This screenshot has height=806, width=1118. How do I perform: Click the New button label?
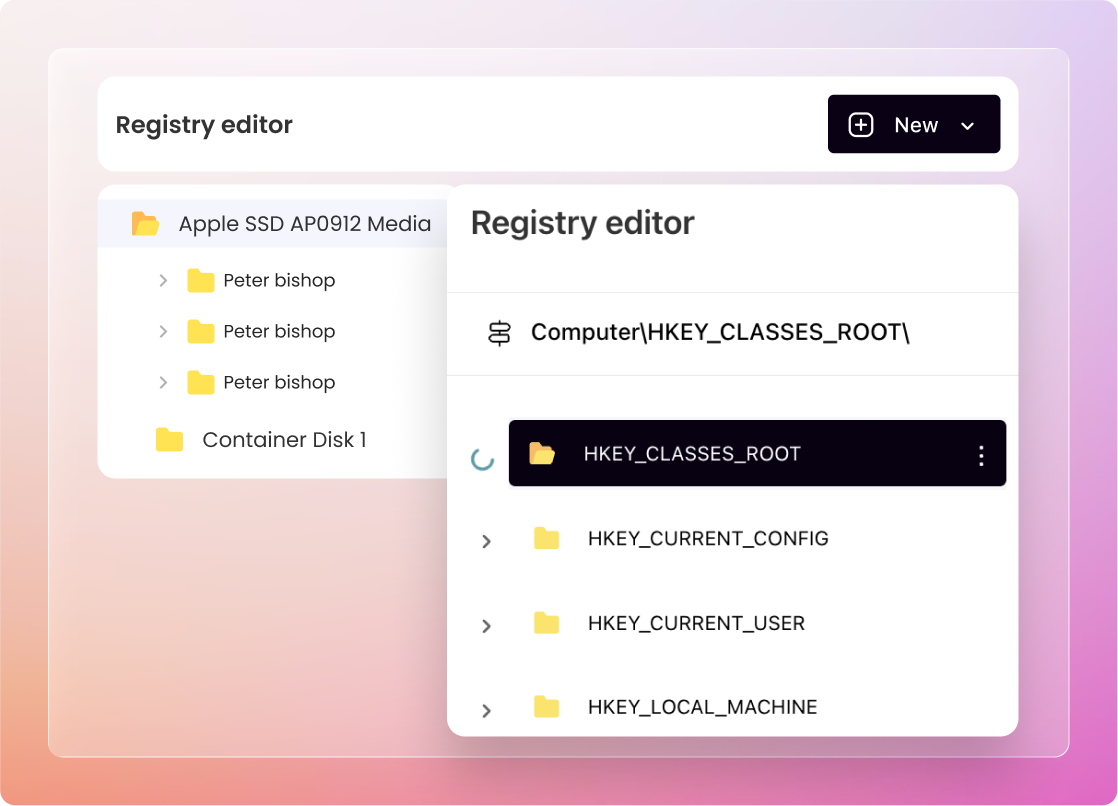pos(916,125)
